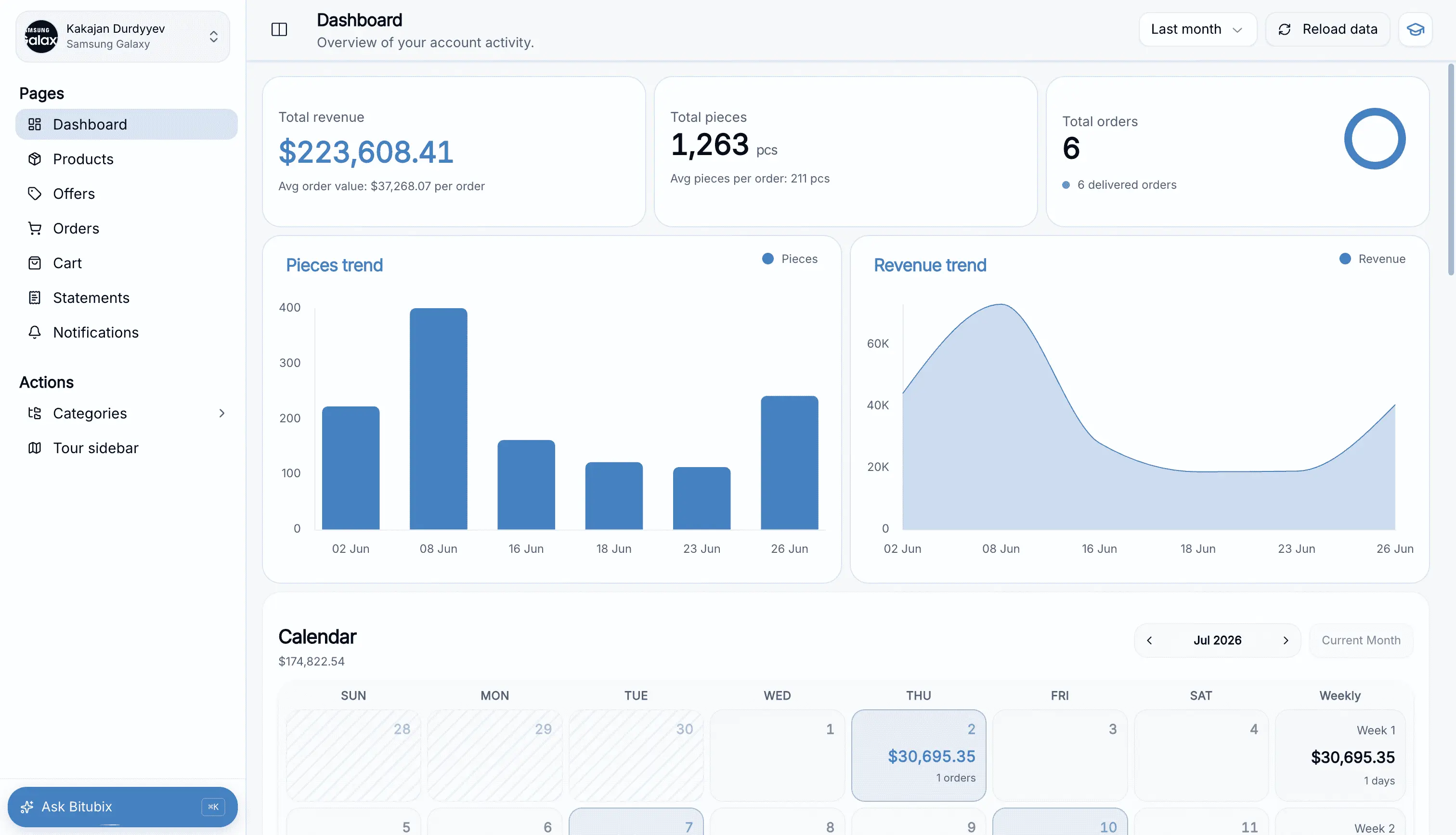Click the page vertical scrollbar
This screenshot has height=835, width=1456.
coord(1451,169)
